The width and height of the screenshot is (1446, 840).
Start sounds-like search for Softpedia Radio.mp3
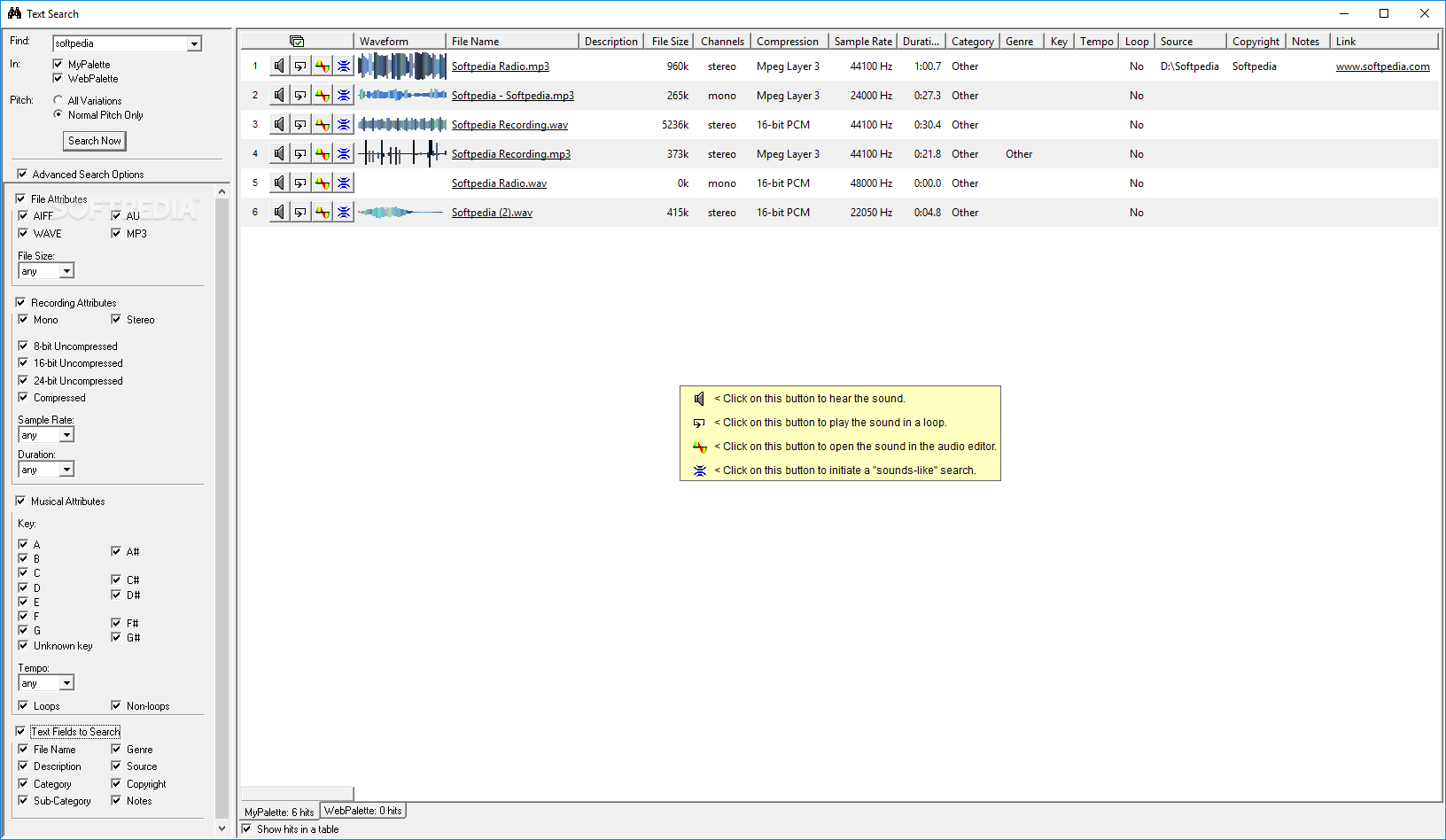coord(344,66)
